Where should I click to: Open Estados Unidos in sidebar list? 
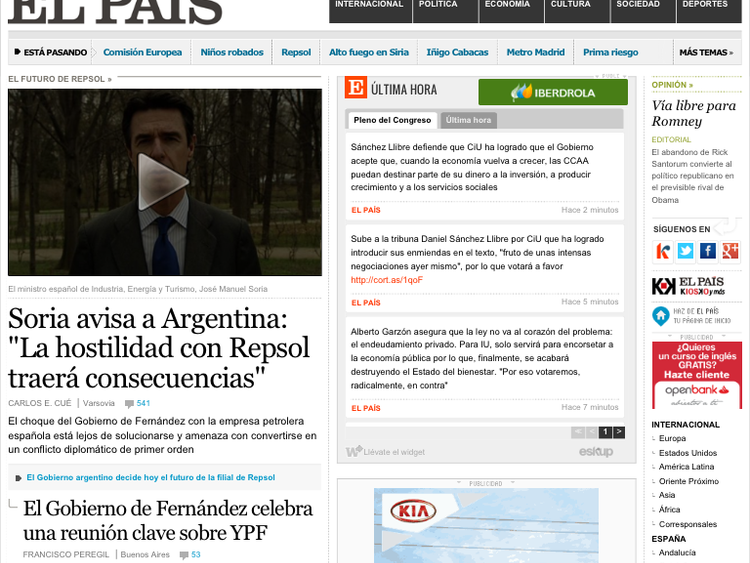point(688,453)
